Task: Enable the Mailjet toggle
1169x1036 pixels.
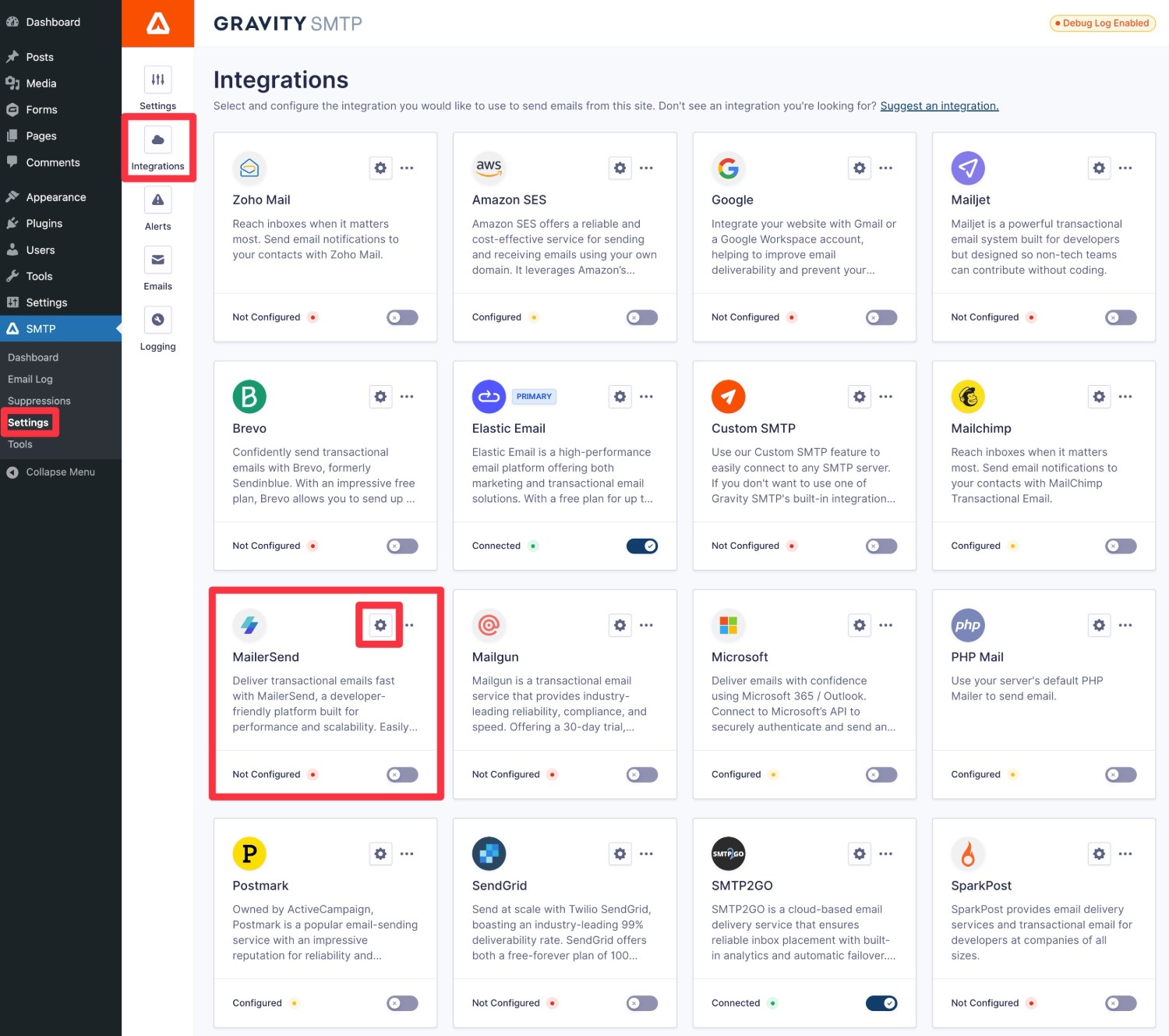Action: click(1121, 317)
